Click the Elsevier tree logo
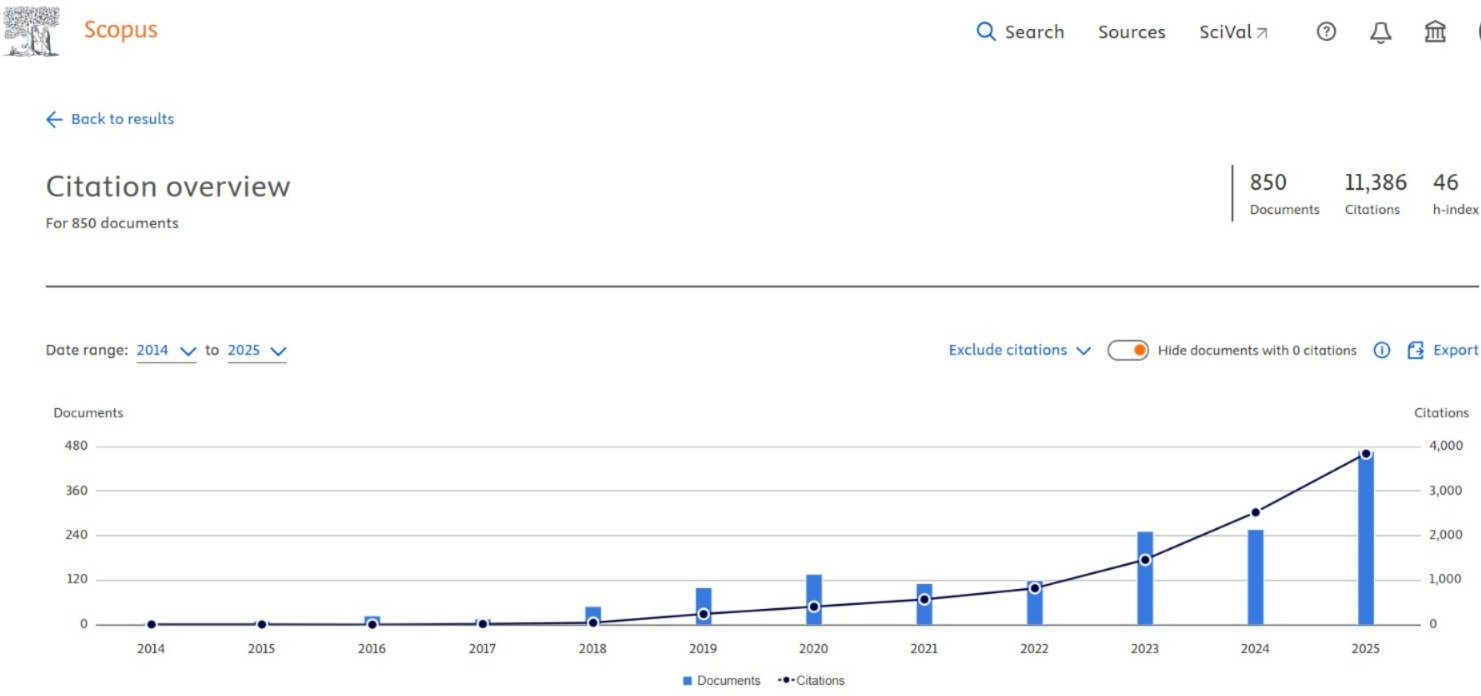Screen dimensions: 1481x696 32,31
